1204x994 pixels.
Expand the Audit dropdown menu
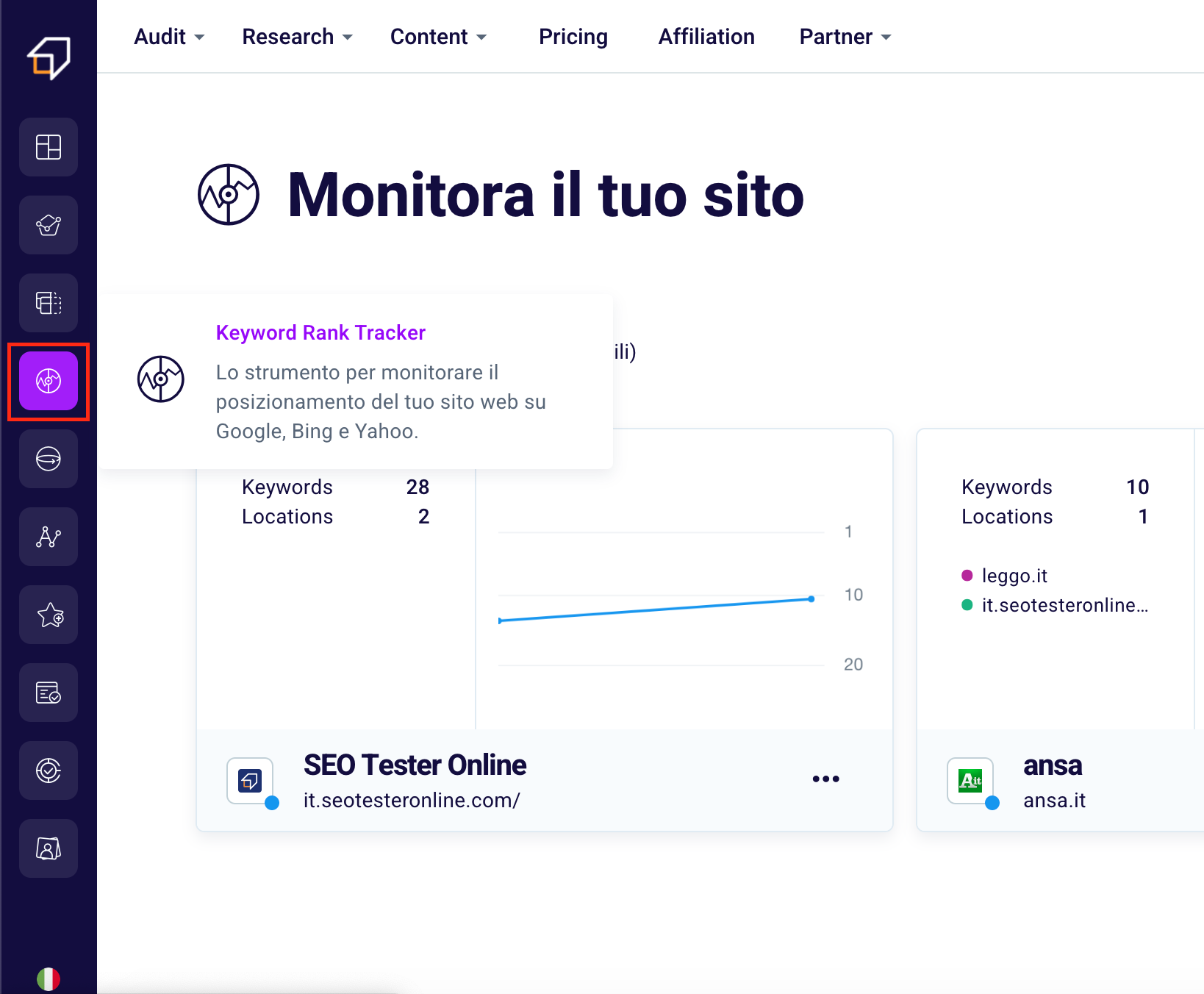pos(169,37)
